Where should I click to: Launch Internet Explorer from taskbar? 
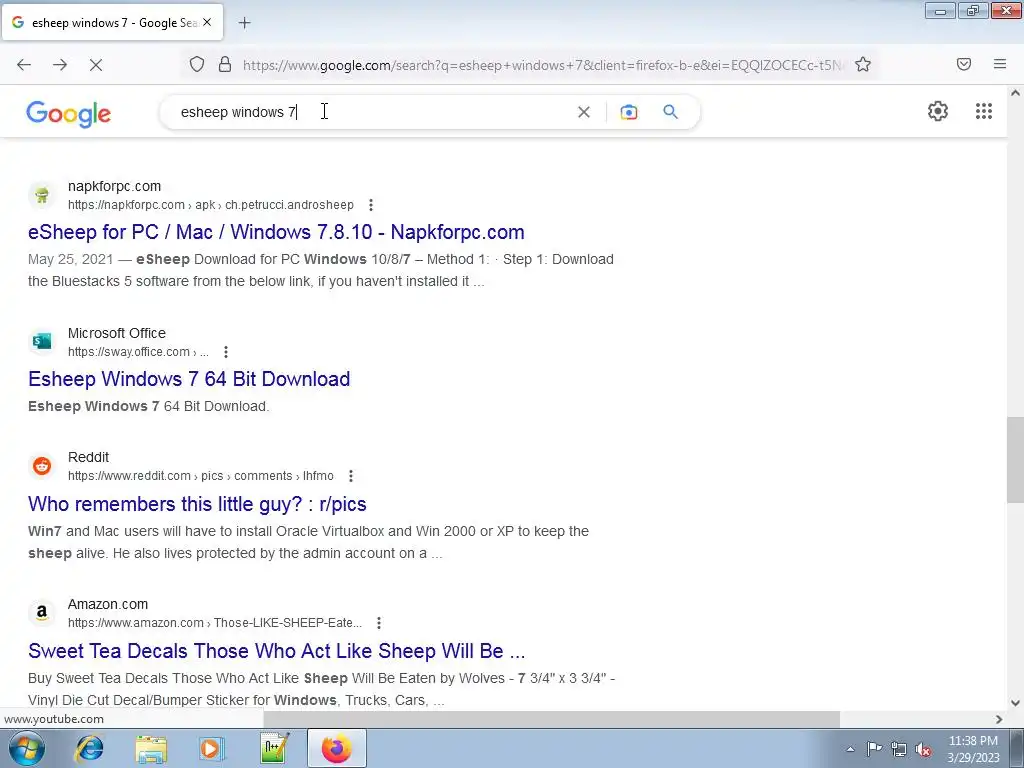[89, 748]
